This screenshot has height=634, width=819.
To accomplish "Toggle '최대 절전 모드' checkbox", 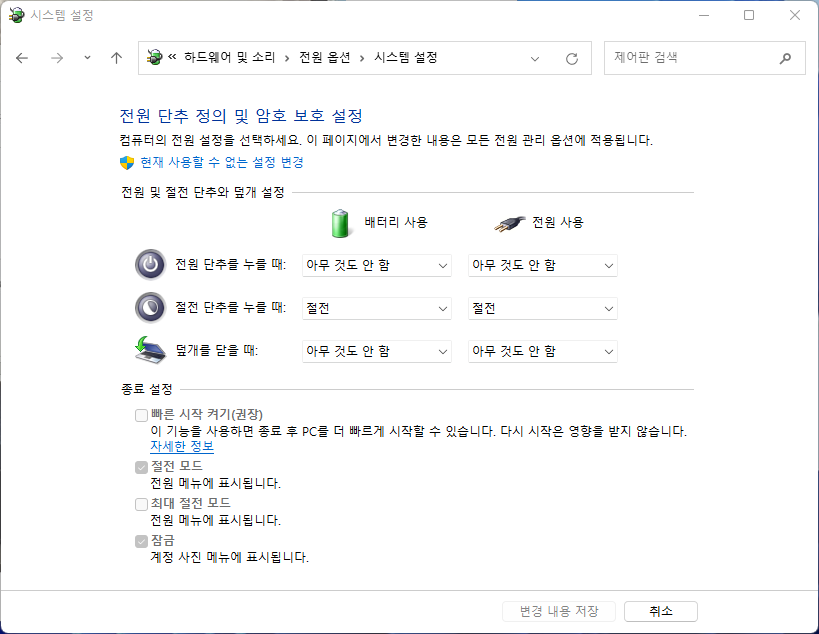I will click(x=141, y=504).
